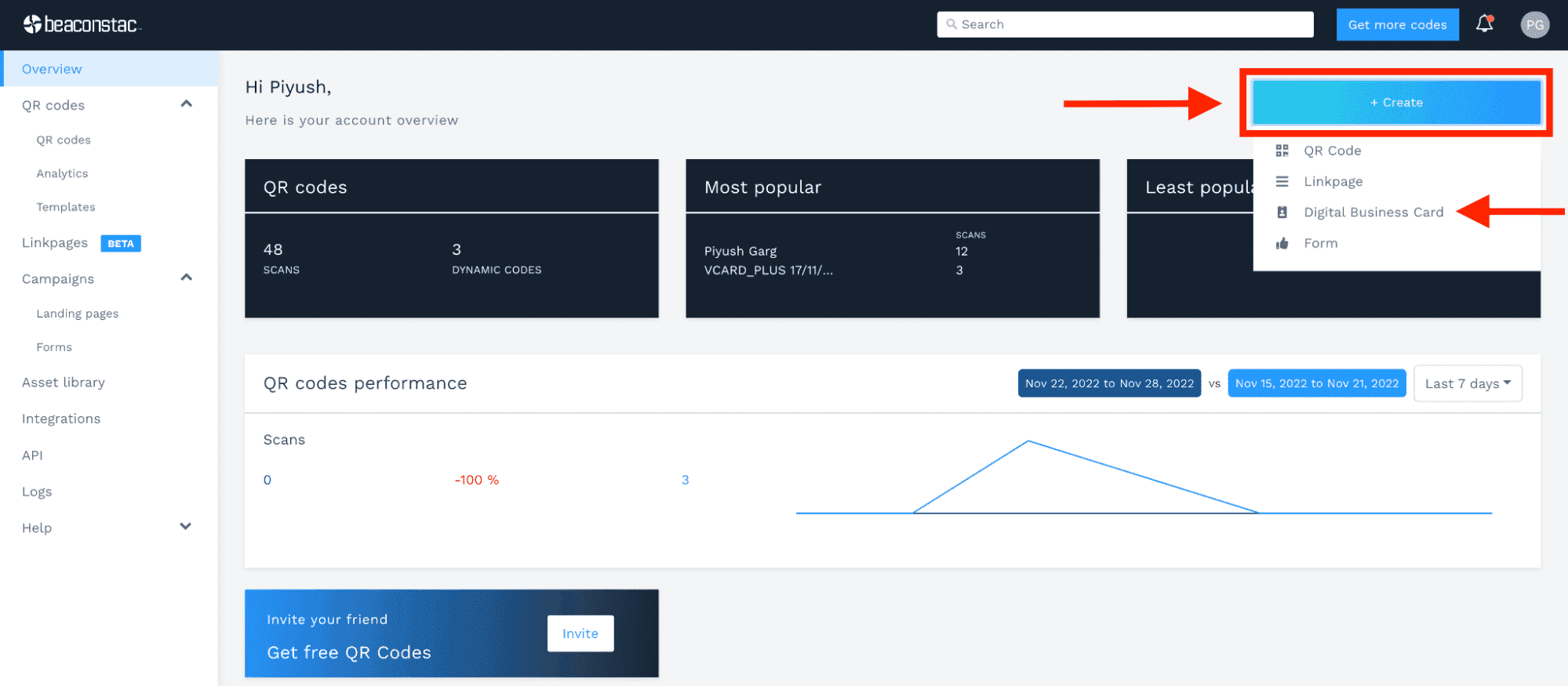Click the Beaconstac logo
The image size is (1568, 686).
point(82,24)
